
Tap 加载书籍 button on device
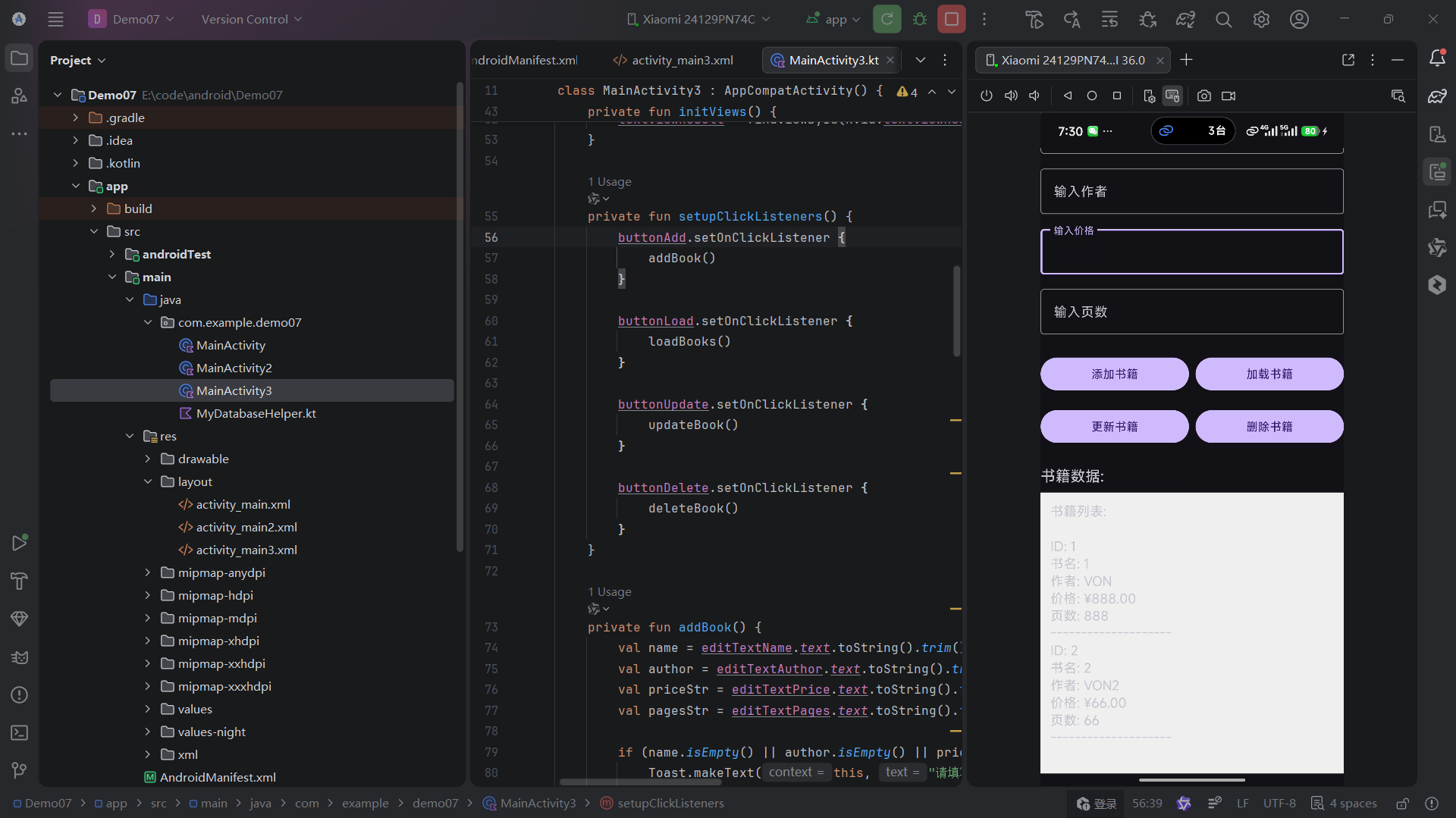[1269, 374]
